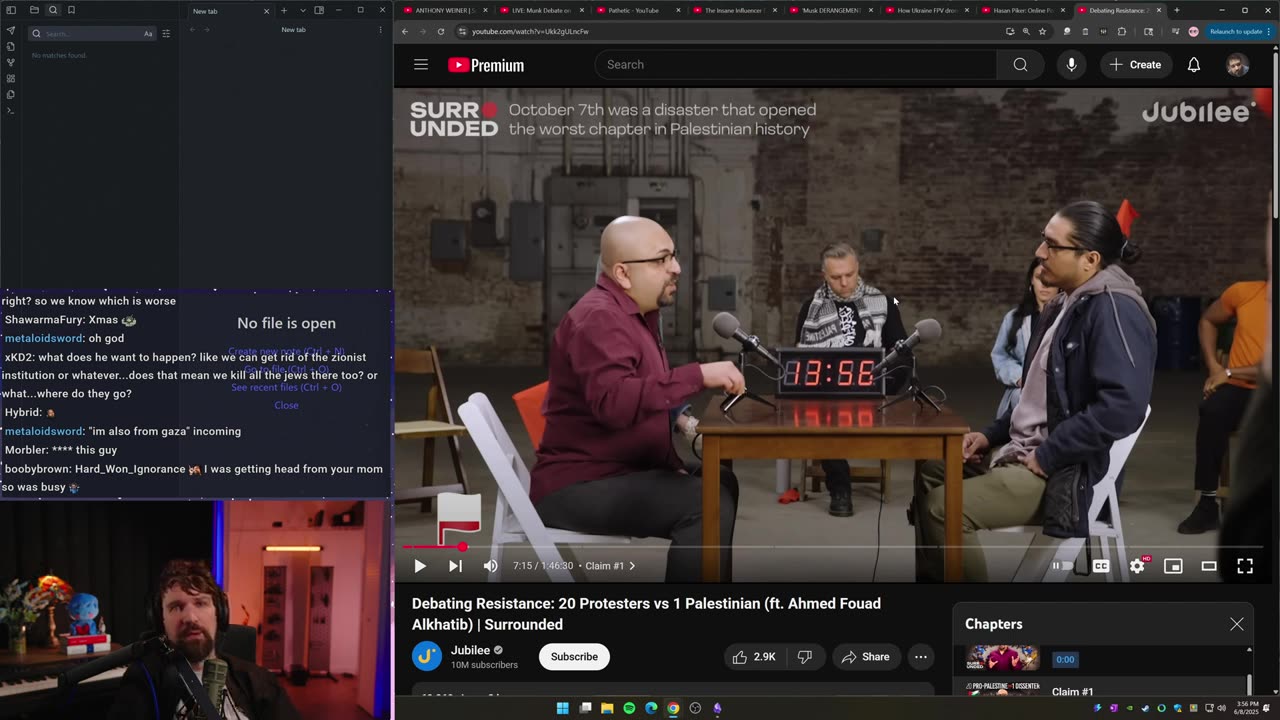
Task: Switch to the 'Pathetic - YouTube' browser tab
Action: point(637,10)
